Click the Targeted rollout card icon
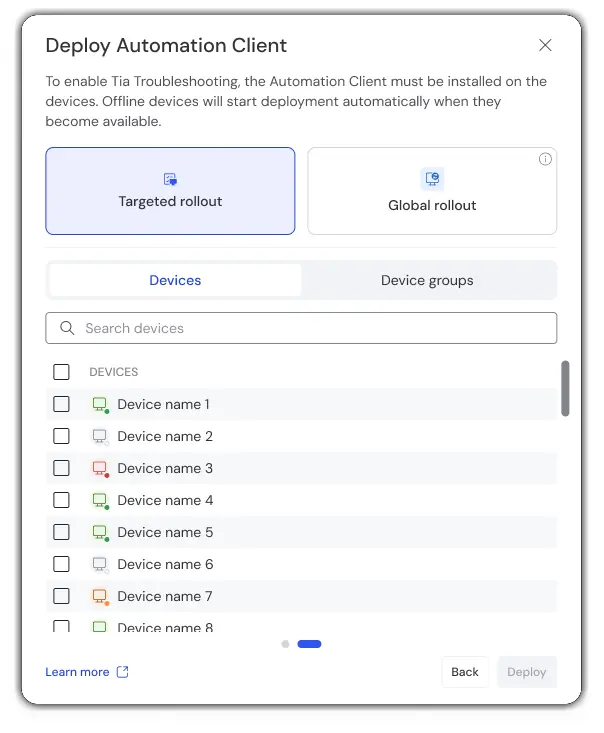Screen dimensions: 604x733 pos(170,179)
